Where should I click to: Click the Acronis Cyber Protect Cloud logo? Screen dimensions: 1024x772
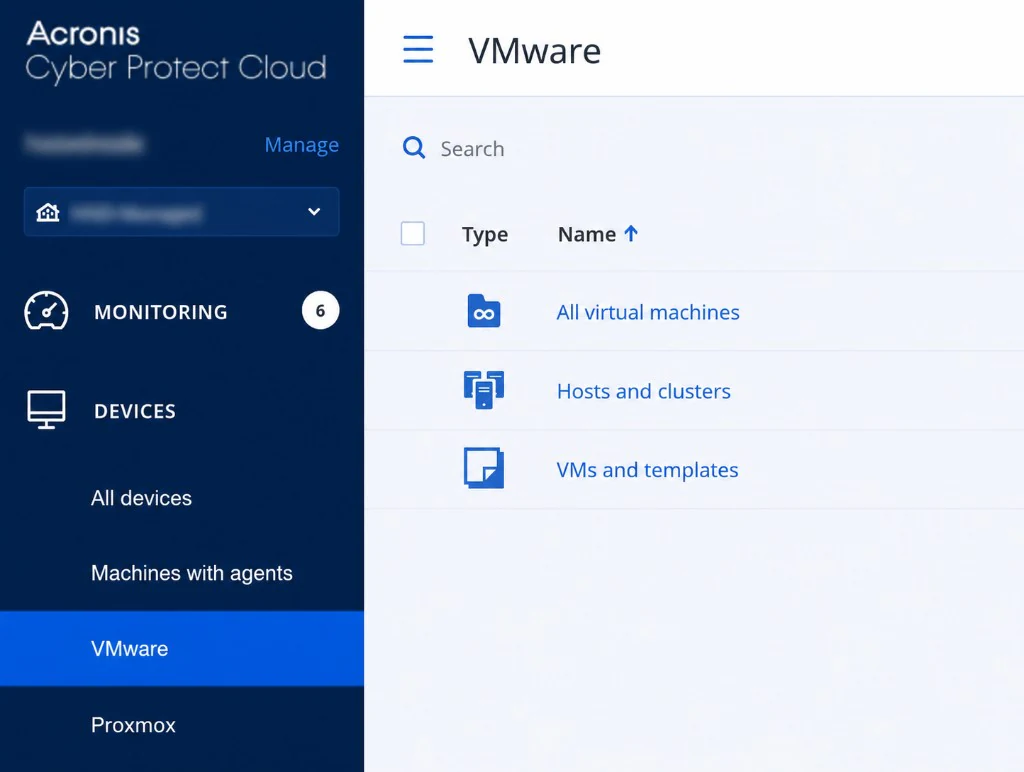coord(176,51)
